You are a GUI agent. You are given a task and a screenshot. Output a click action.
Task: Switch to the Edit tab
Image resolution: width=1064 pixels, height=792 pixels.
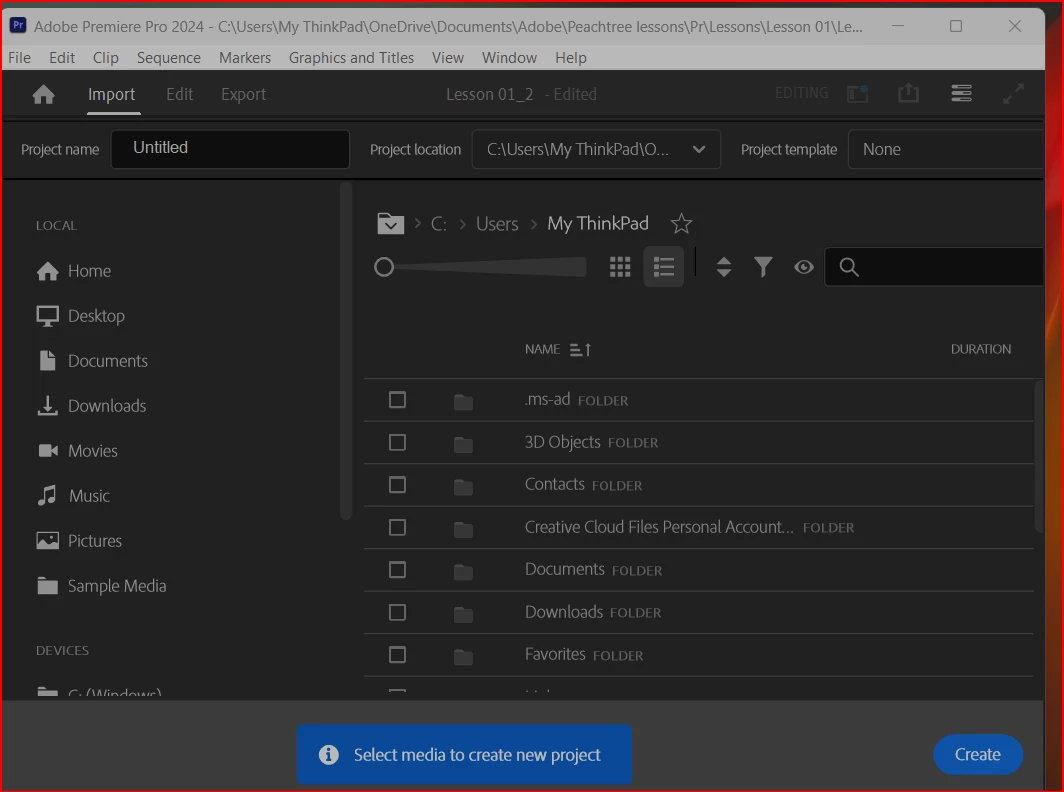[x=179, y=94]
